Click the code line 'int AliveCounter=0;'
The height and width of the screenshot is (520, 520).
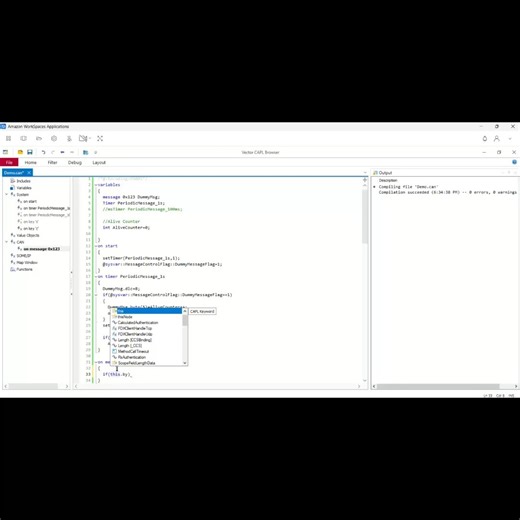(x=126, y=228)
